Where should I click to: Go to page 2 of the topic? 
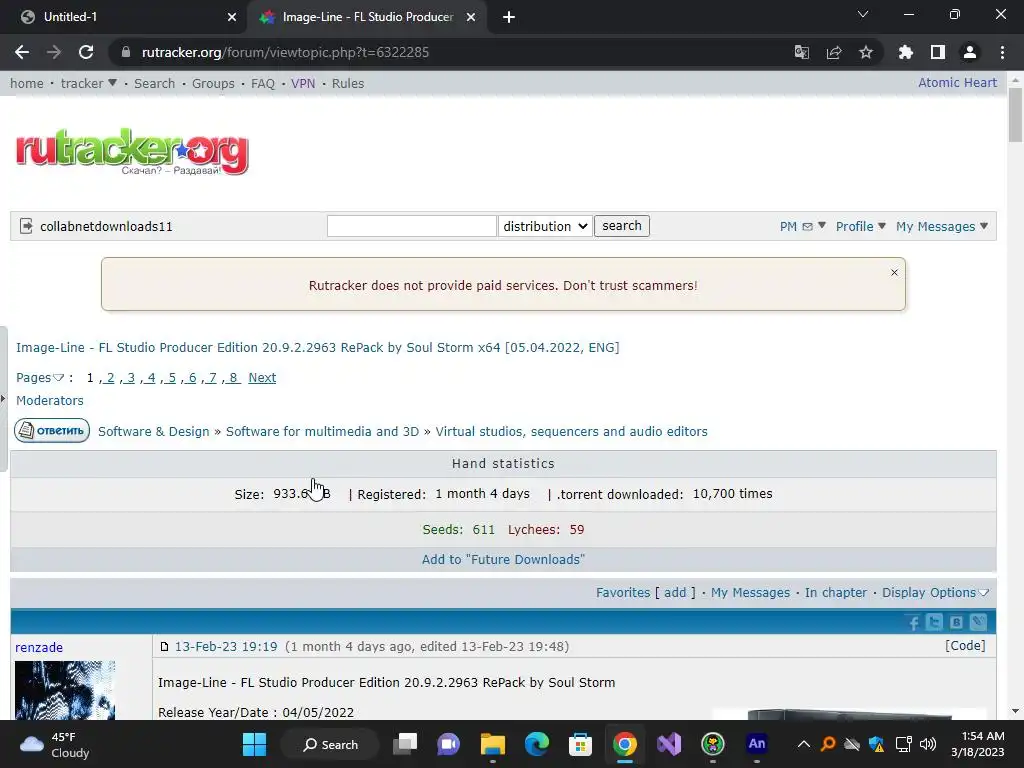pos(110,377)
